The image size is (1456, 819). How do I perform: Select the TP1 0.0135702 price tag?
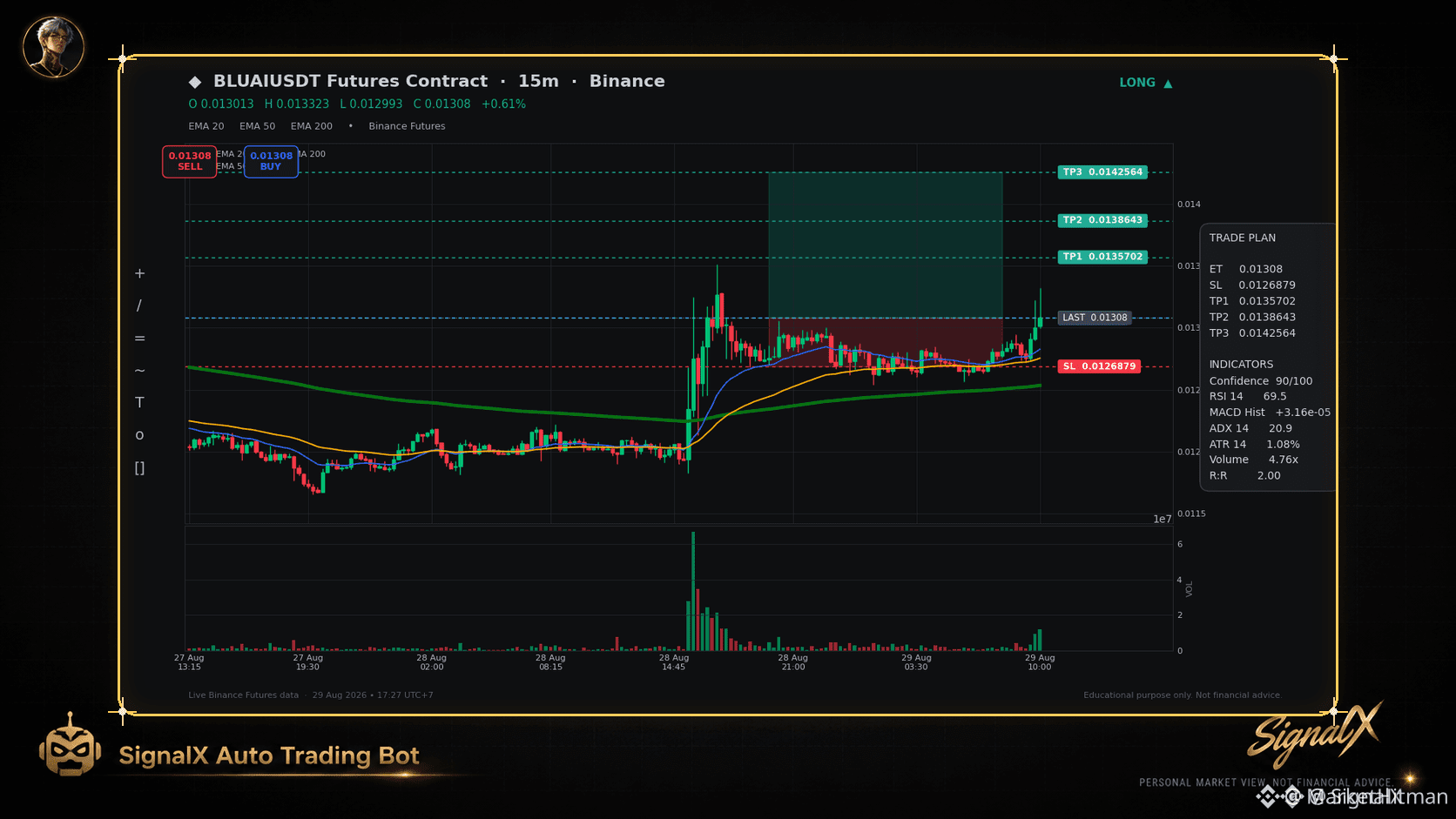pyautogui.click(x=1102, y=257)
